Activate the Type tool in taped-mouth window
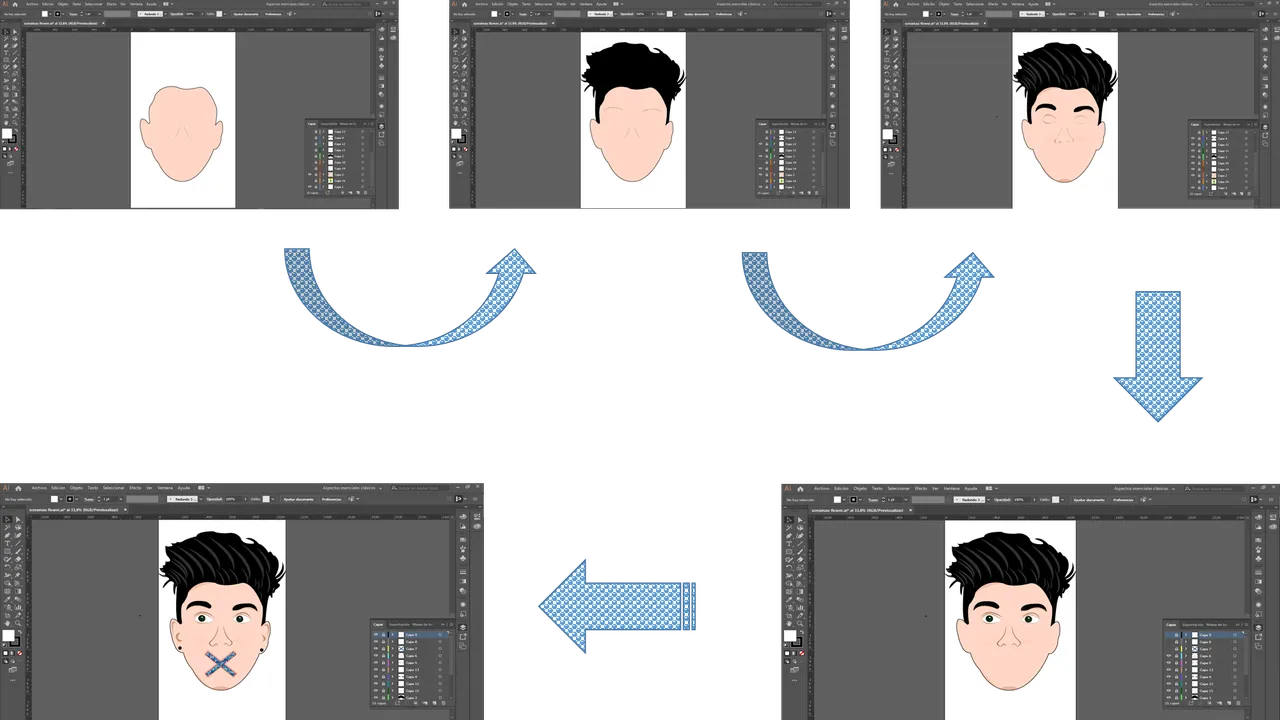 [7, 543]
